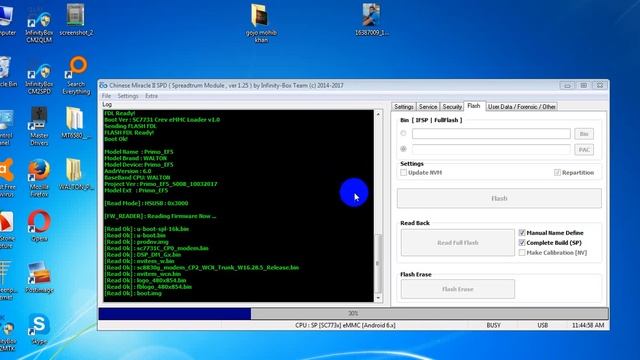The height and width of the screenshot is (360, 640).
Task: Select the Bin file radio button
Action: [403, 133]
